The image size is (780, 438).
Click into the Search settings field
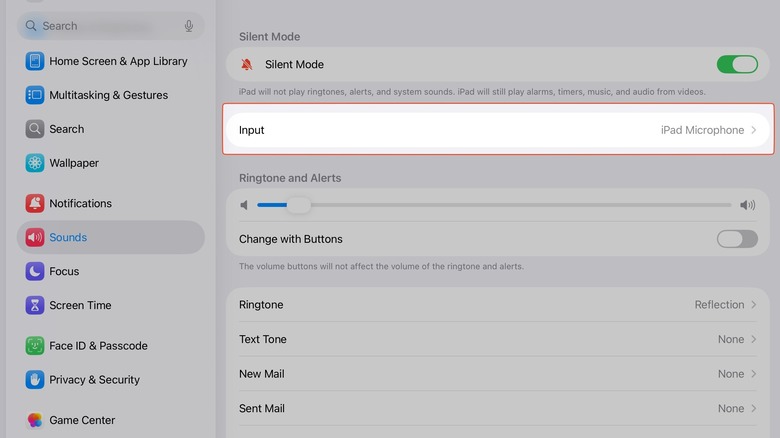click(105, 26)
